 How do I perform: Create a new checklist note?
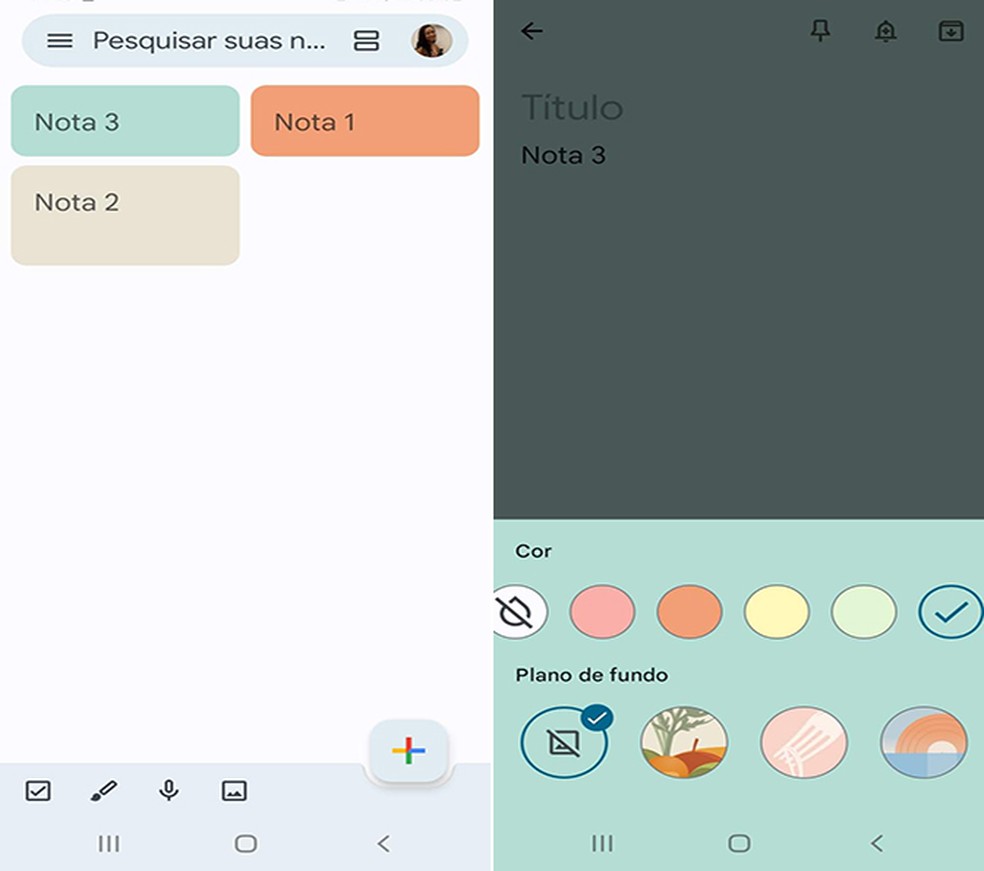(38, 791)
